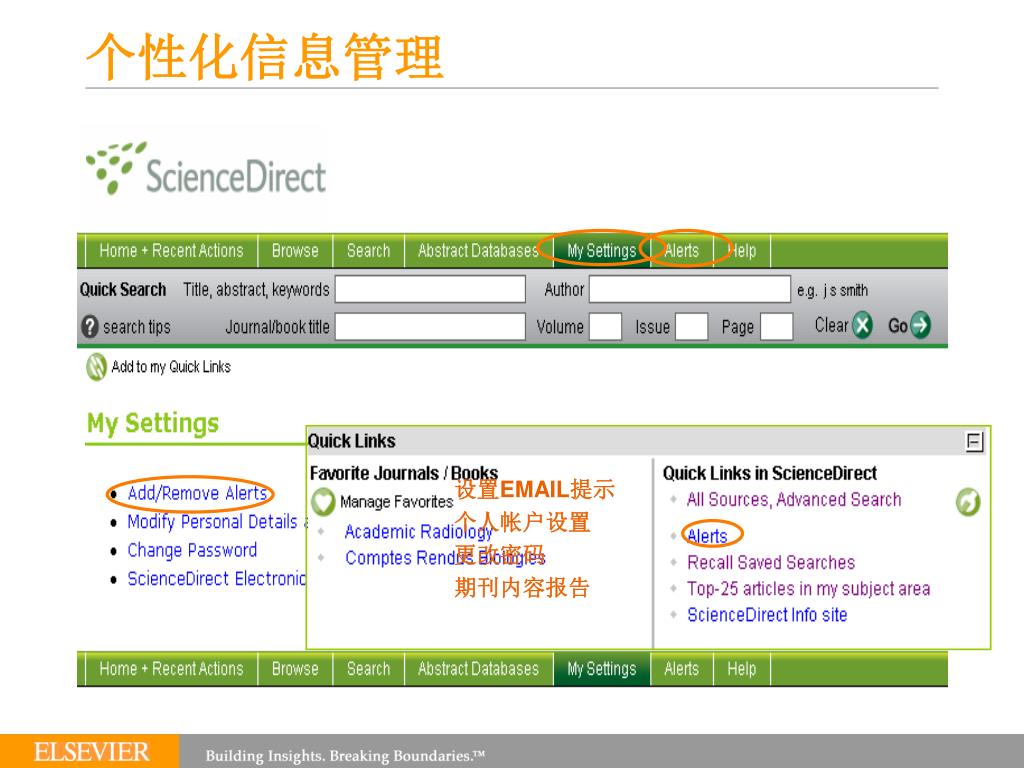Image resolution: width=1024 pixels, height=768 pixels.
Task: Focus the Issue input box
Action: 692,327
